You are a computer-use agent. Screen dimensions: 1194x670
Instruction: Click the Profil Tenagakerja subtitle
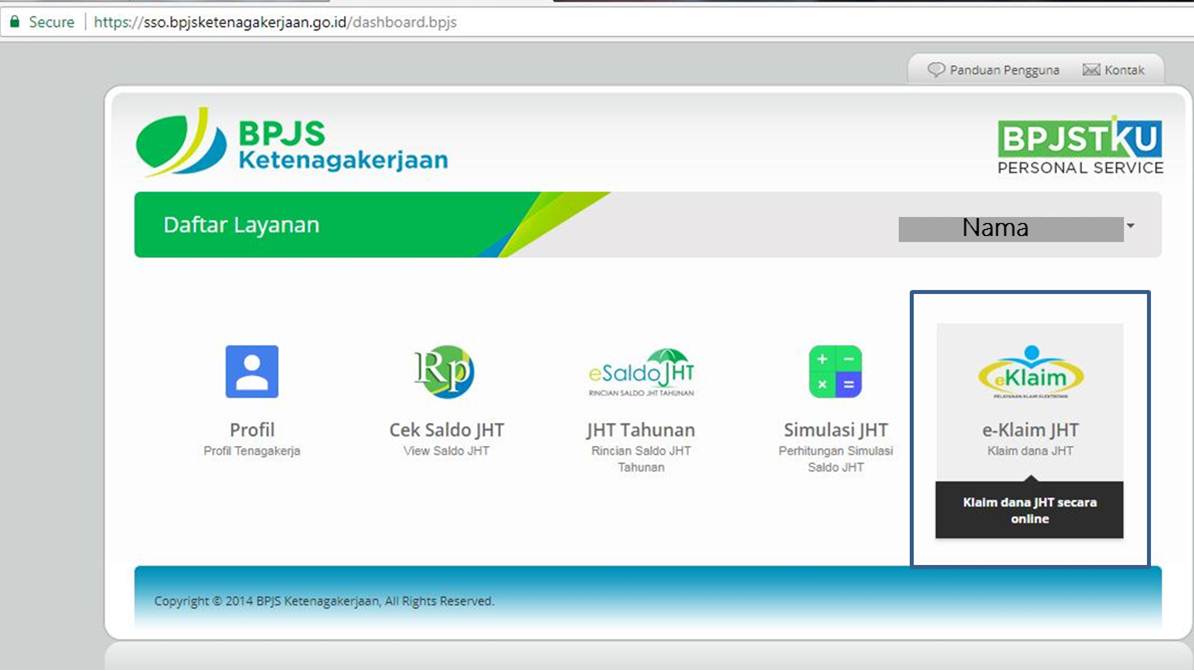pyautogui.click(x=252, y=451)
